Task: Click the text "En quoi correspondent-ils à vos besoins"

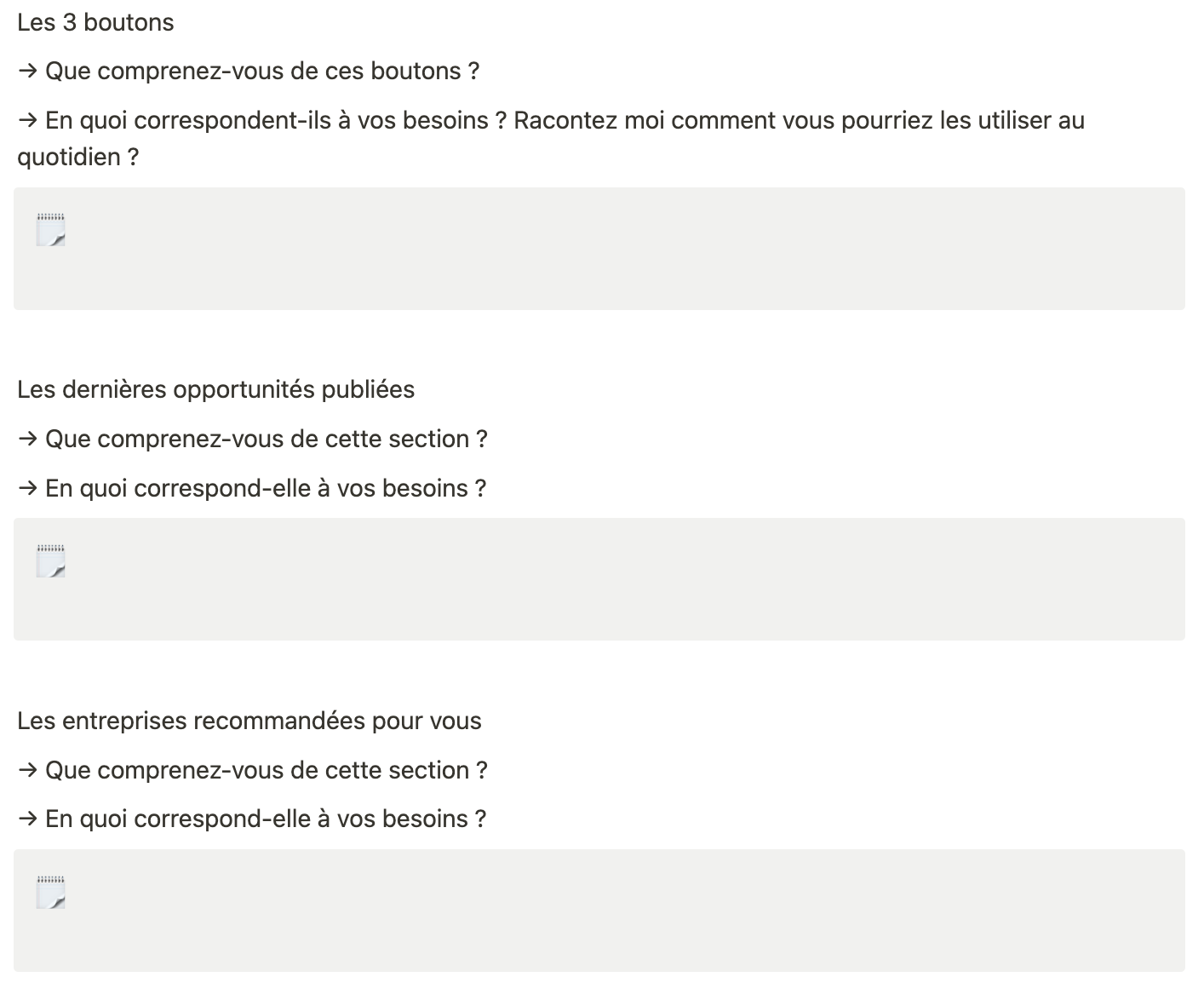Action: point(267,121)
